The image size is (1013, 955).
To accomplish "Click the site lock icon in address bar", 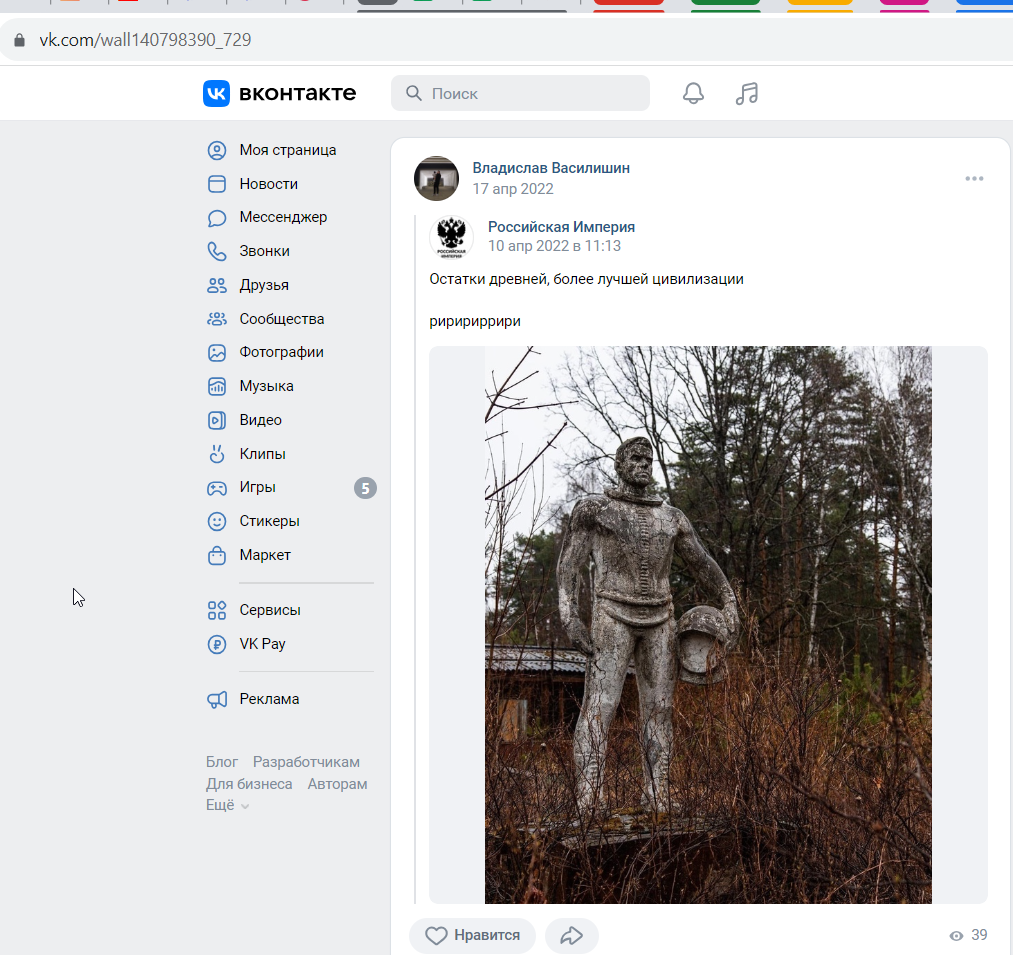I will click(x=19, y=40).
